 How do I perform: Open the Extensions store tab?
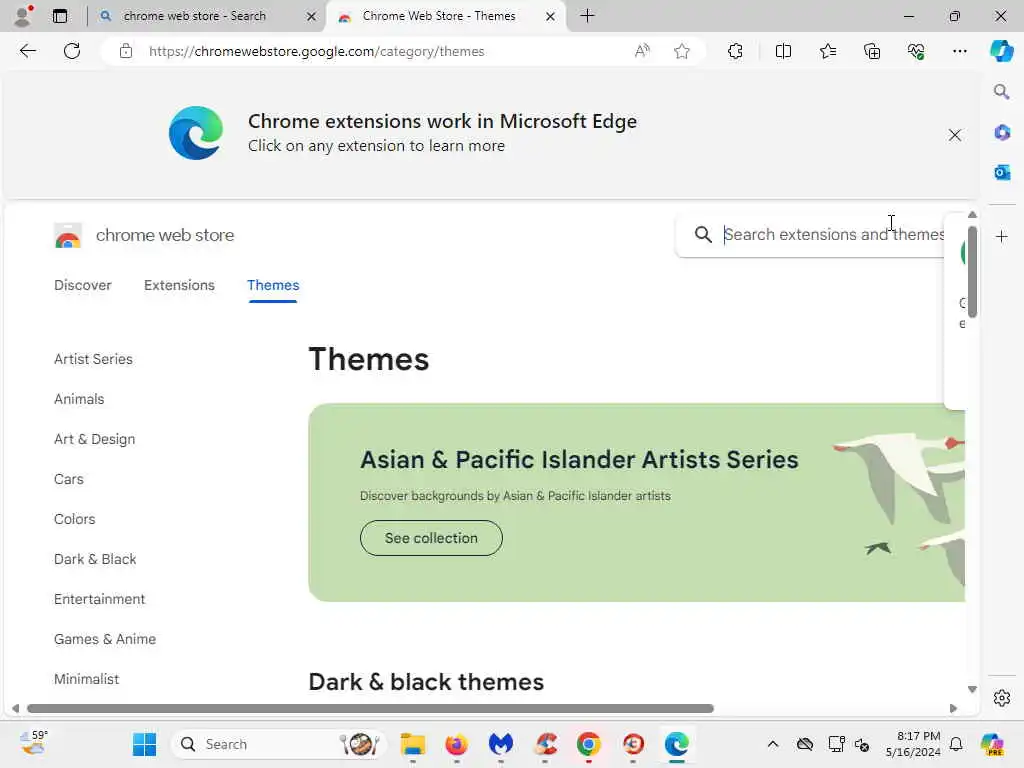[x=179, y=285]
